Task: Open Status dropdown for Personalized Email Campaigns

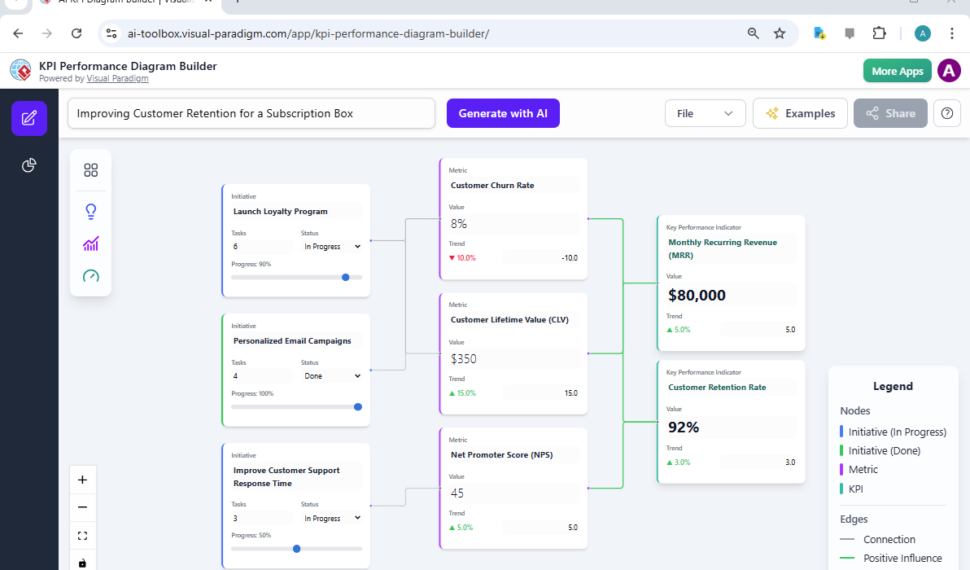Action: tap(332, 376)
